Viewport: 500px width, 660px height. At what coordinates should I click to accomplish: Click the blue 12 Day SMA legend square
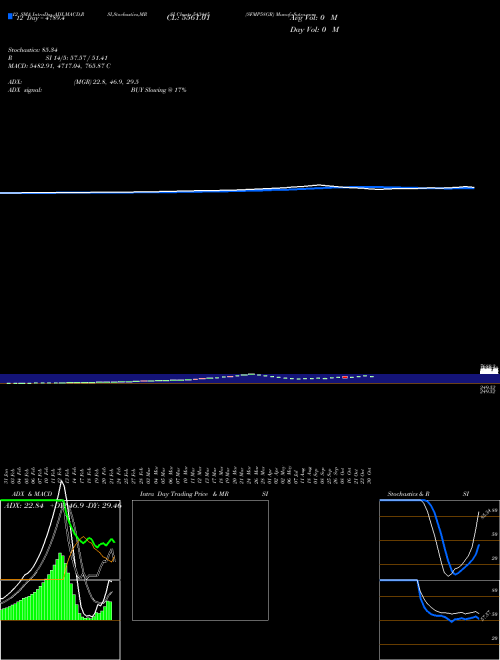[x=10, y=17]
